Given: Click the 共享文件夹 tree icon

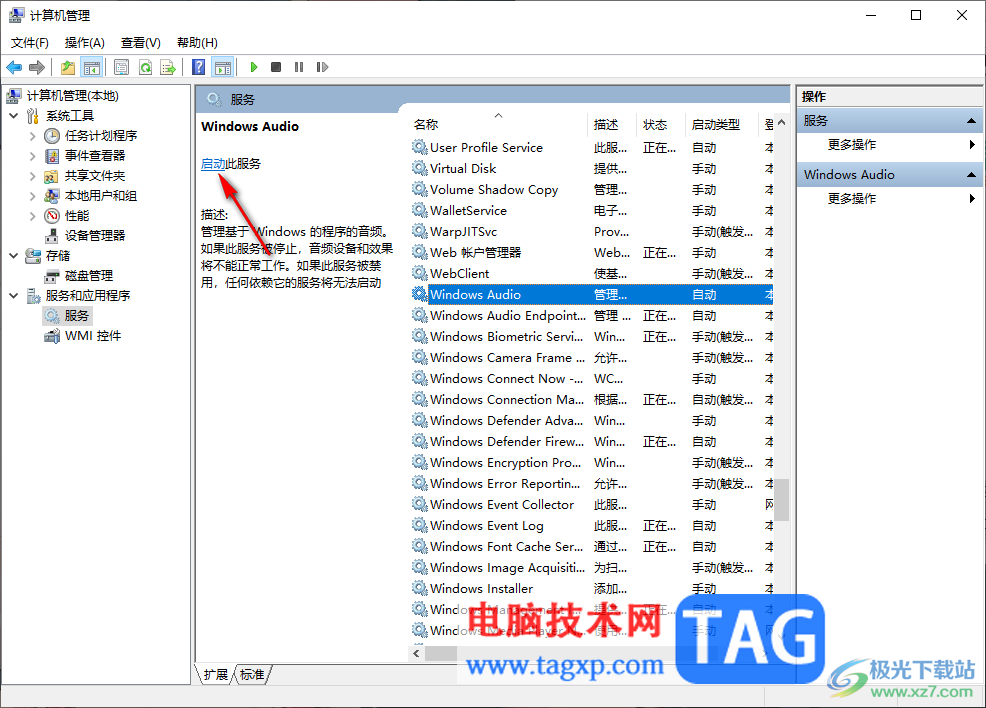Looking at the screenshot, I should [x=52, y=176].
